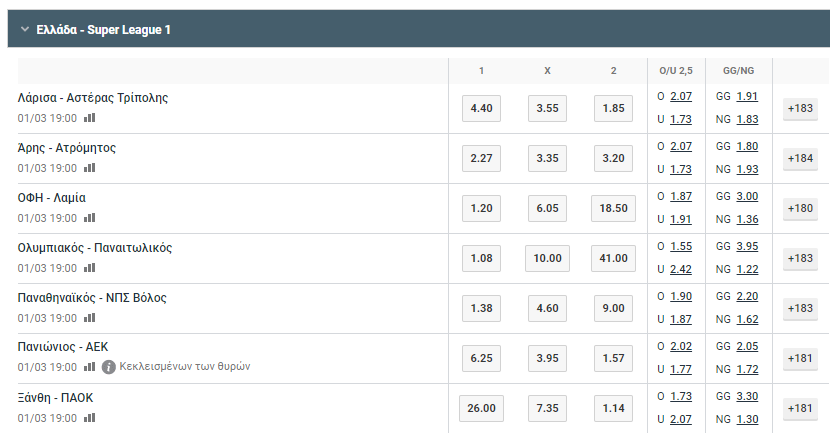
Task: Select Under 2.5 odds 1.77 for Πανιώνιος - ΑΕΚ
Action: pyautogui.click(x=681, y=369)
